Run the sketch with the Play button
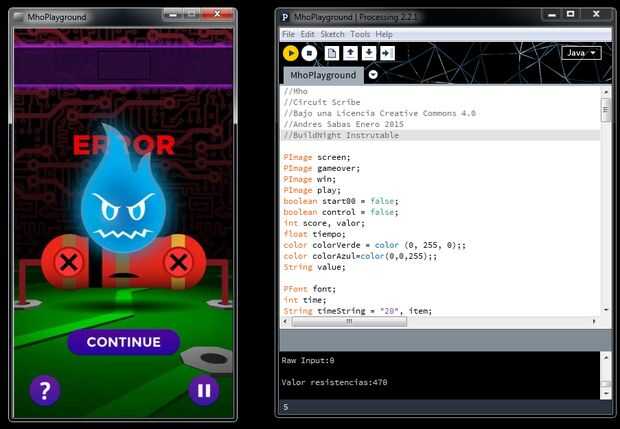Viewport: 620px width, 429px height. tap(291, 53)
